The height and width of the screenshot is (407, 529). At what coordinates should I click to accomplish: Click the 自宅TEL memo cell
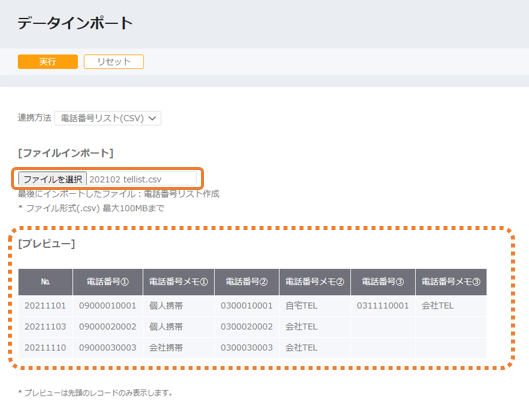(315, 306)
